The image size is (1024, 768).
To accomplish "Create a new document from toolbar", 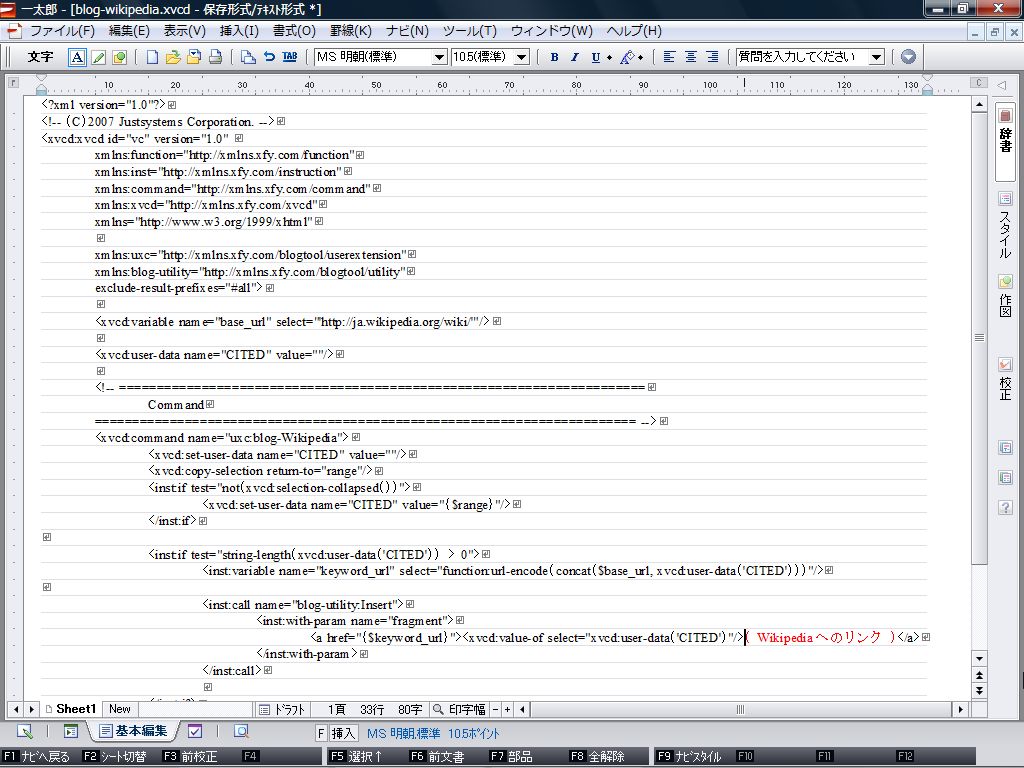I will (x=152, y=57).
